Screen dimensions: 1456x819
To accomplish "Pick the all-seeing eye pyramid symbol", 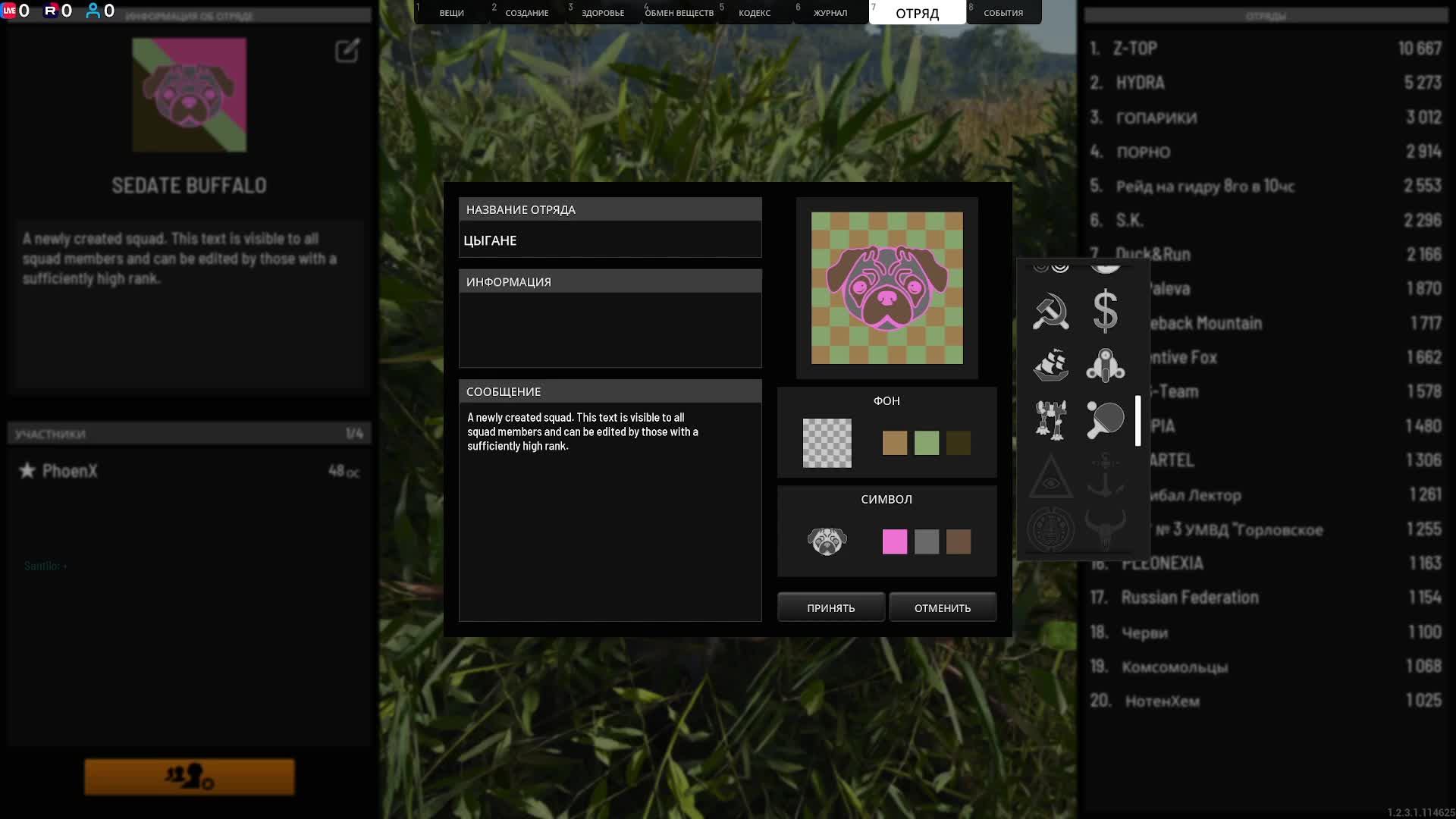I will point(1050,476).
